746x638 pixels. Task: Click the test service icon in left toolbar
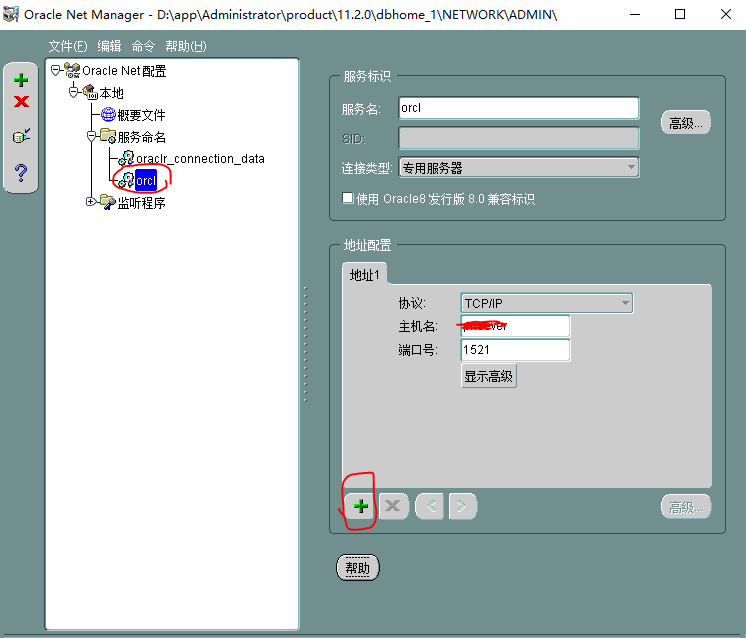(21, 137)
